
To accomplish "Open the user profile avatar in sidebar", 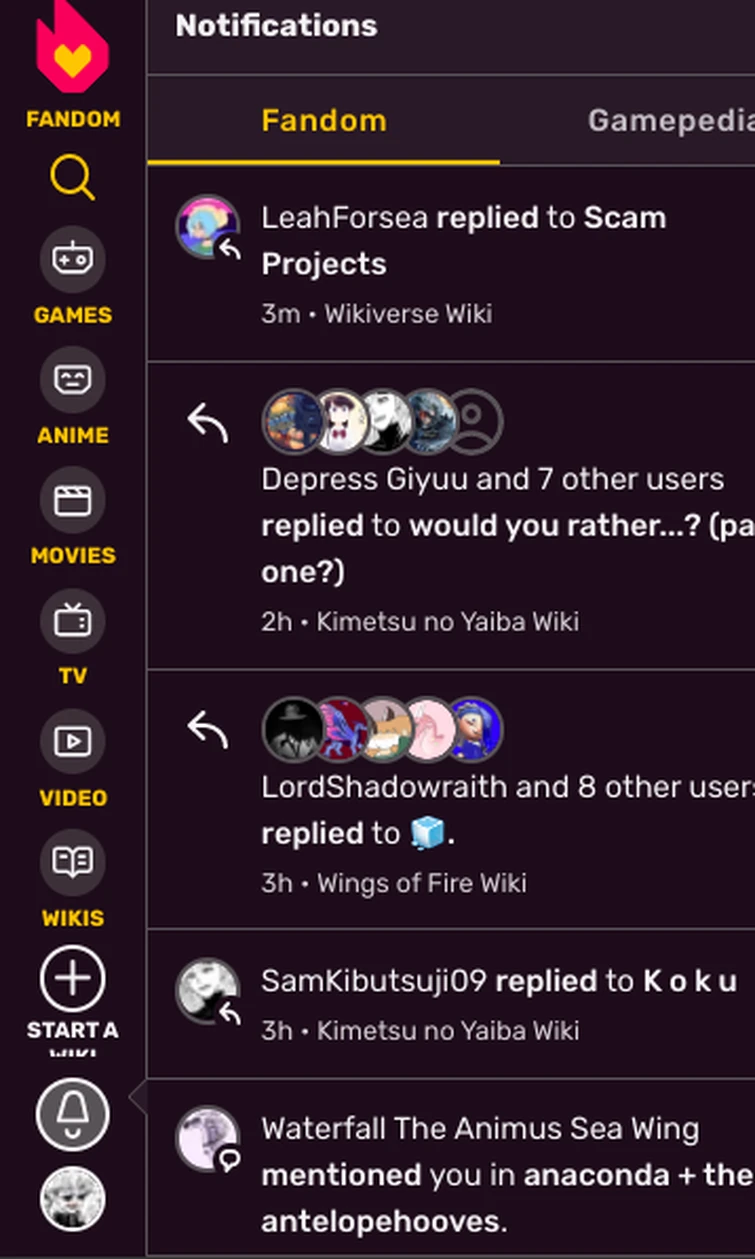I will point(72,1199).
